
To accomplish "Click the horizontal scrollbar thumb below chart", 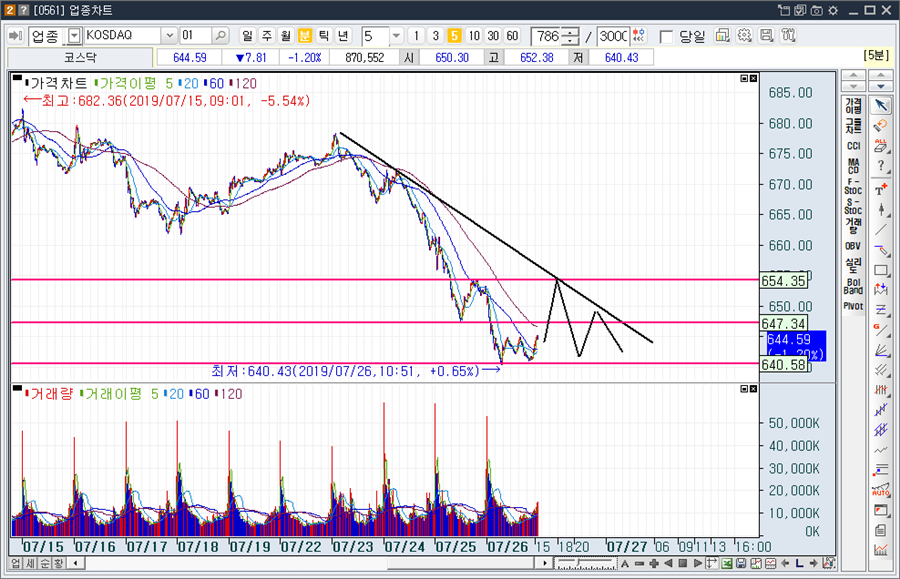I will tap(462, 564).
